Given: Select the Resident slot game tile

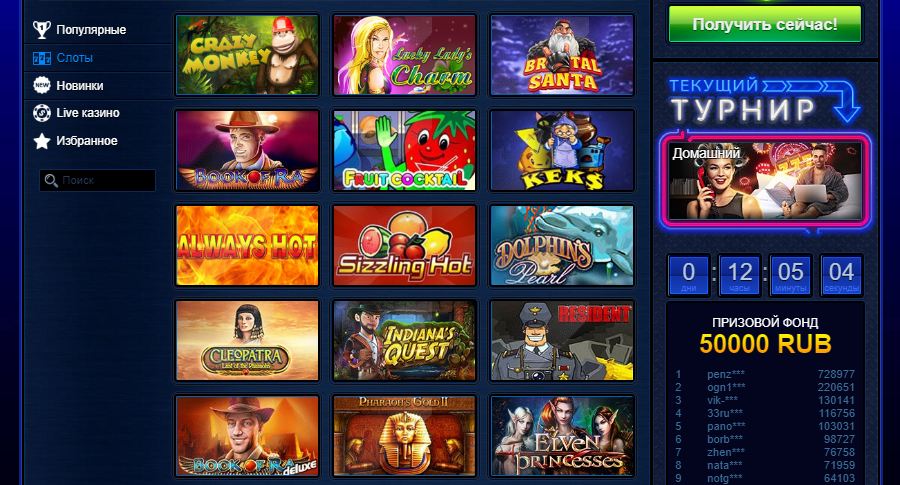Looking at the screenshot, I should (x=562, y=341).
